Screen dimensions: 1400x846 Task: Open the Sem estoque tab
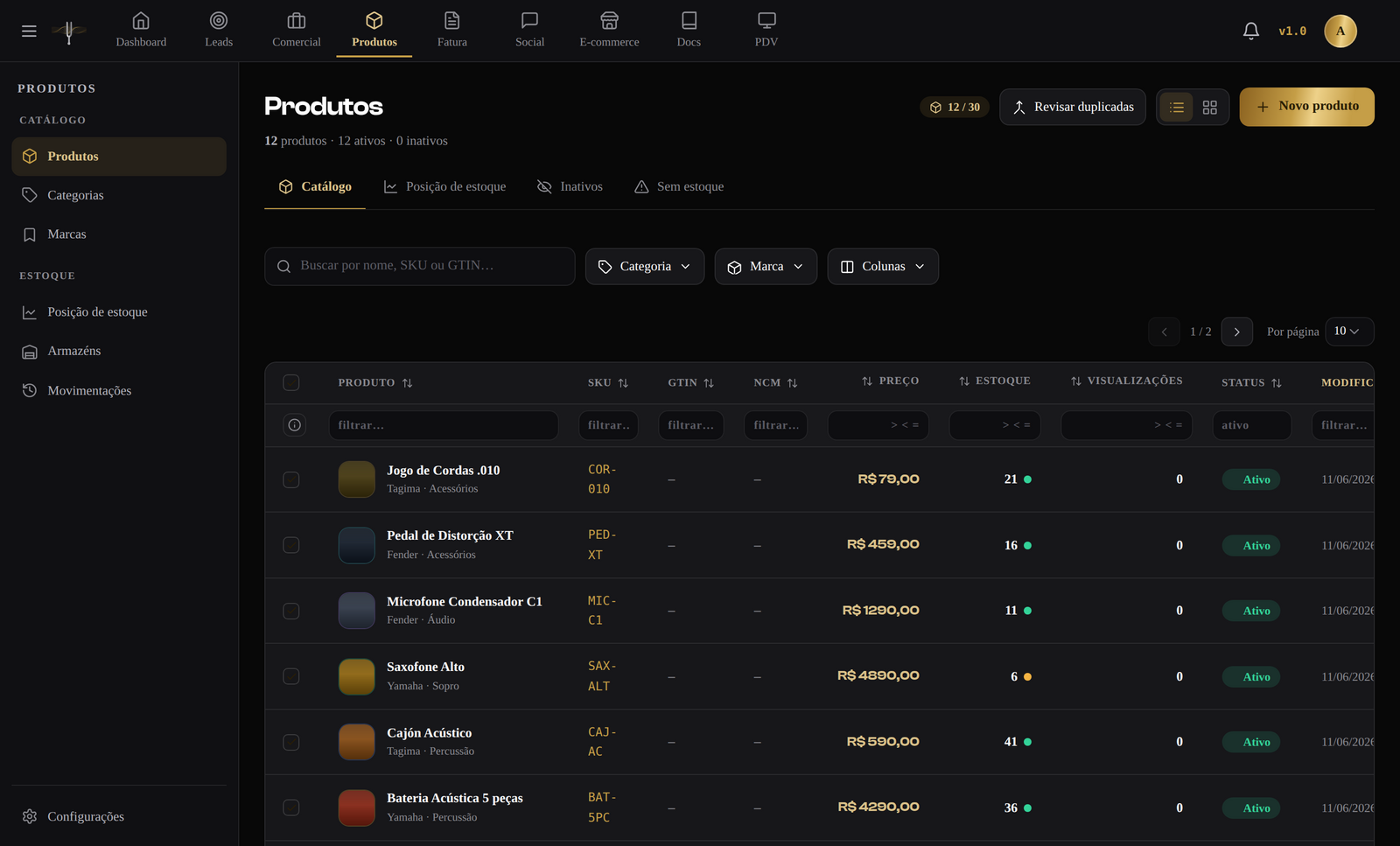[x=679, y=186]
